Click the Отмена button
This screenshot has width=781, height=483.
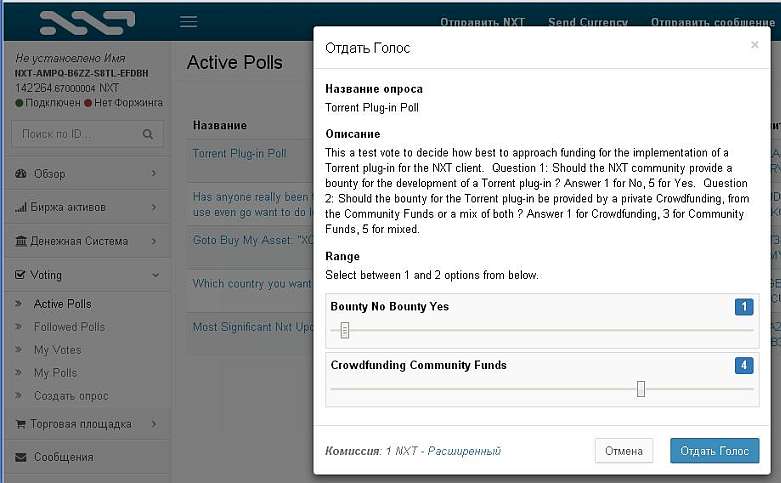pos(624,451)
